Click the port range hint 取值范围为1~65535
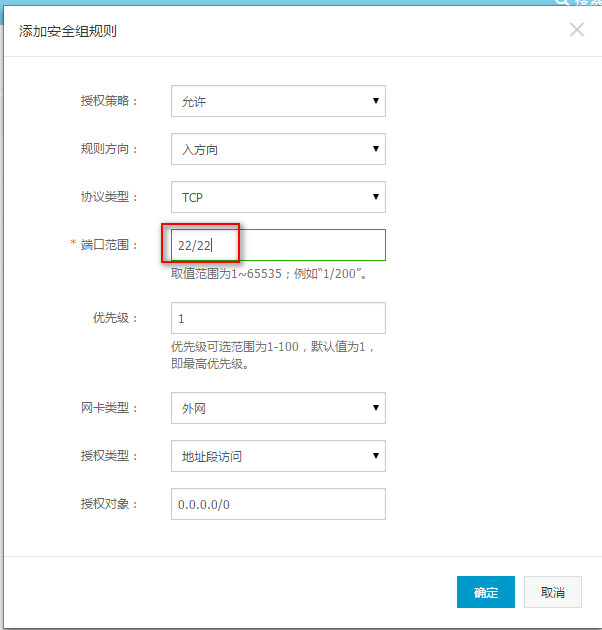Image resolution: width=602 pixels, height=630 pixels. (x=275, y=273)
